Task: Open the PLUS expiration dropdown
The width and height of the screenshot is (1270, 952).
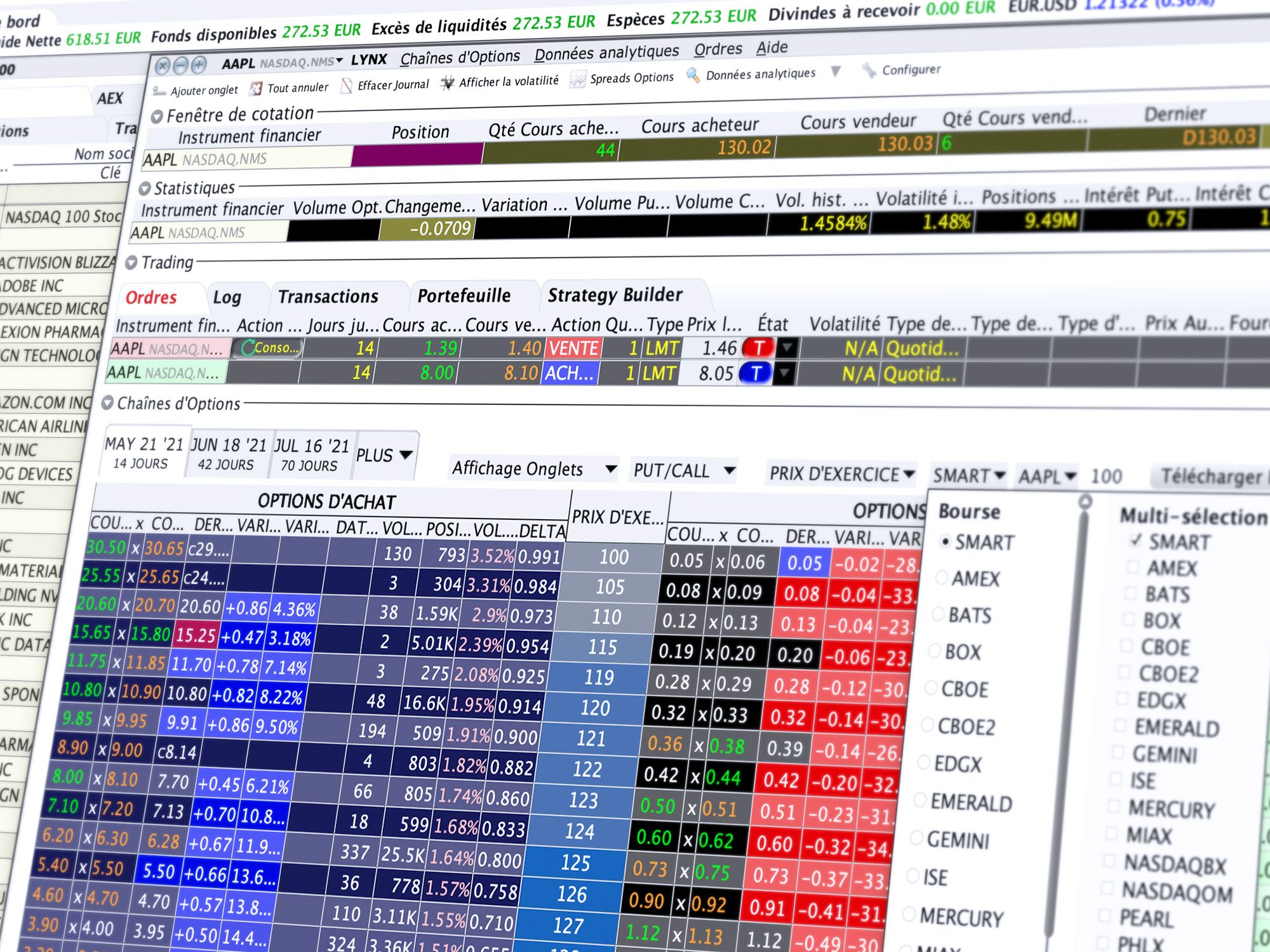Action: [x=385, y=455]
